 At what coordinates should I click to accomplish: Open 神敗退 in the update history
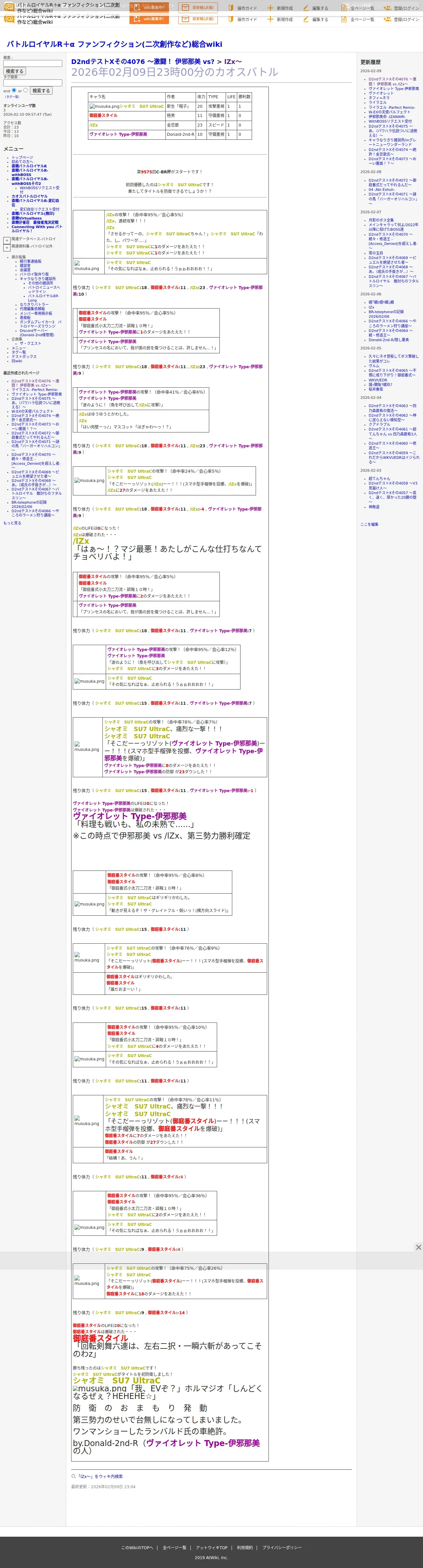coord(374,506)
